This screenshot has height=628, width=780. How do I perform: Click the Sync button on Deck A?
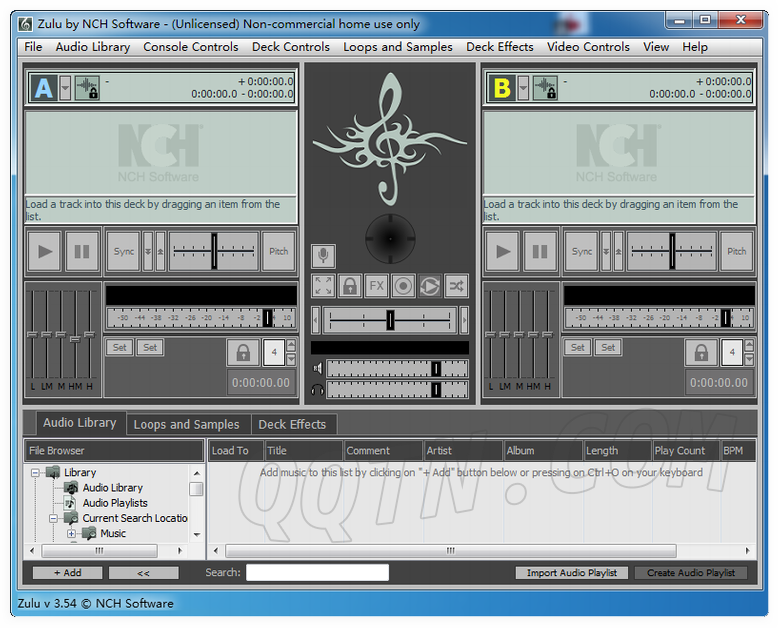(x=123, y=252)
